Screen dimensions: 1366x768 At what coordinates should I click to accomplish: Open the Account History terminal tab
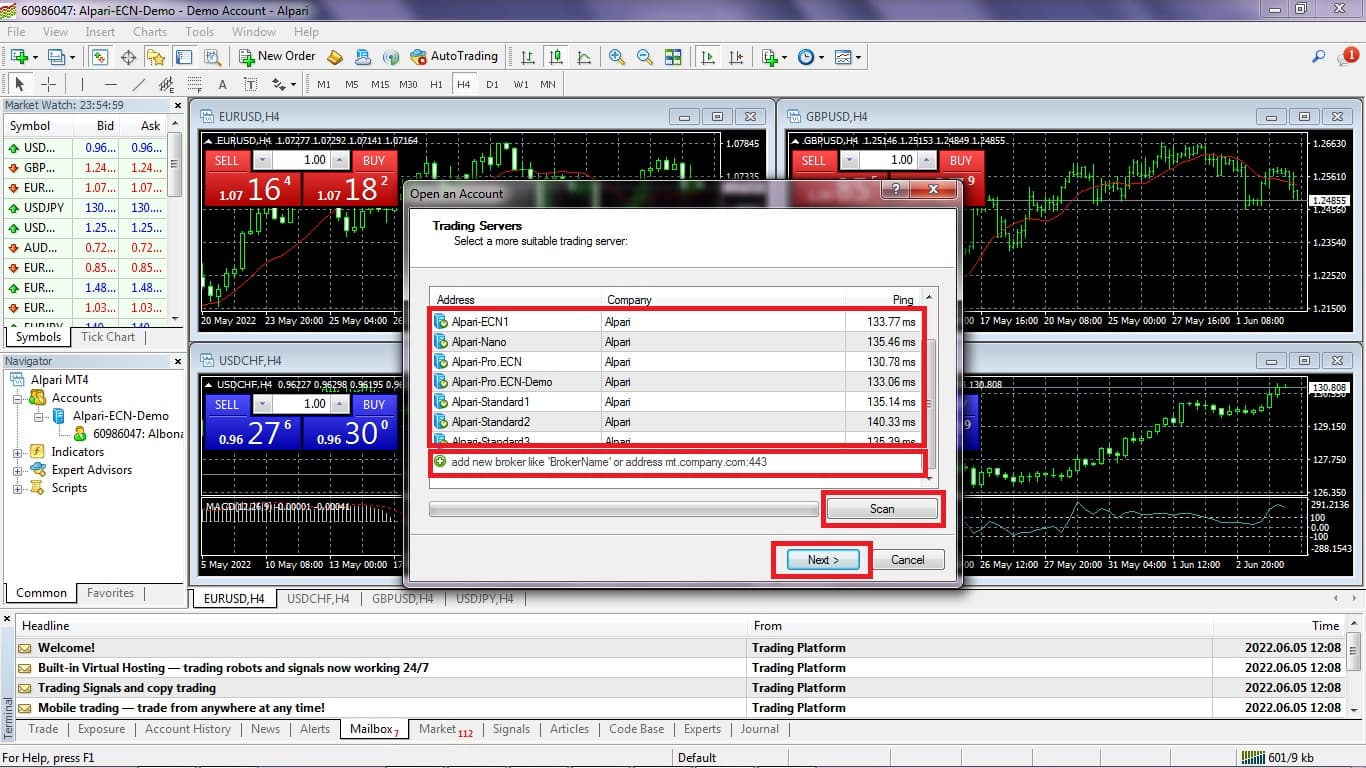pyautogui.click(x=188, y=729)
